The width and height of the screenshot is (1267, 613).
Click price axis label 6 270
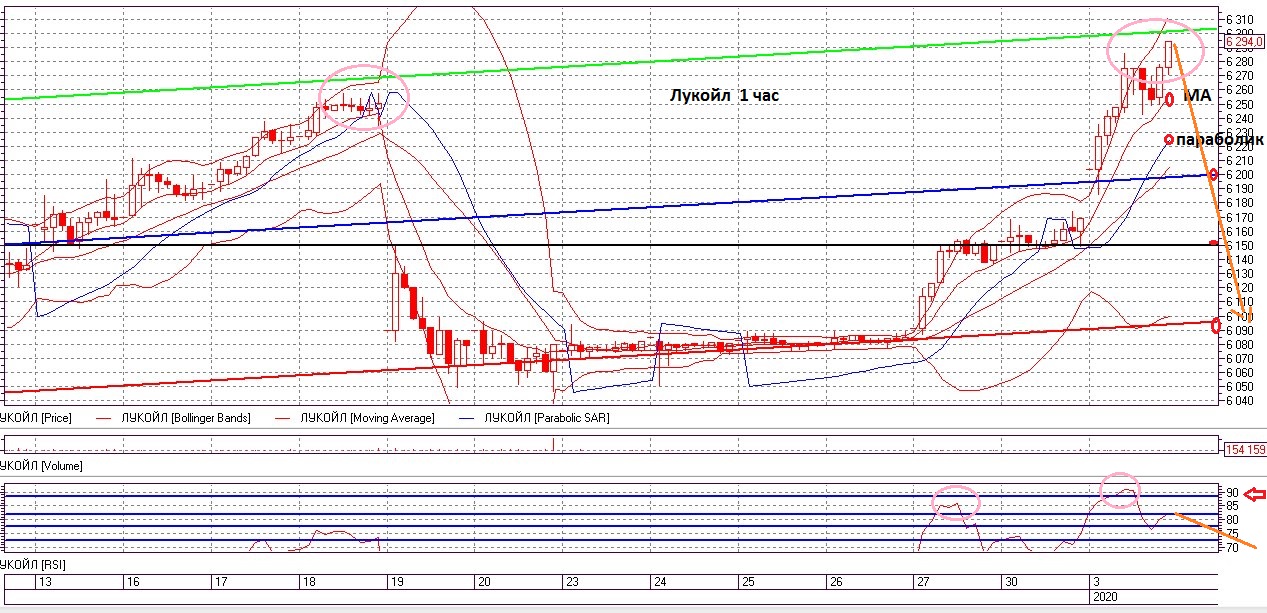(x=1240, y=76)
